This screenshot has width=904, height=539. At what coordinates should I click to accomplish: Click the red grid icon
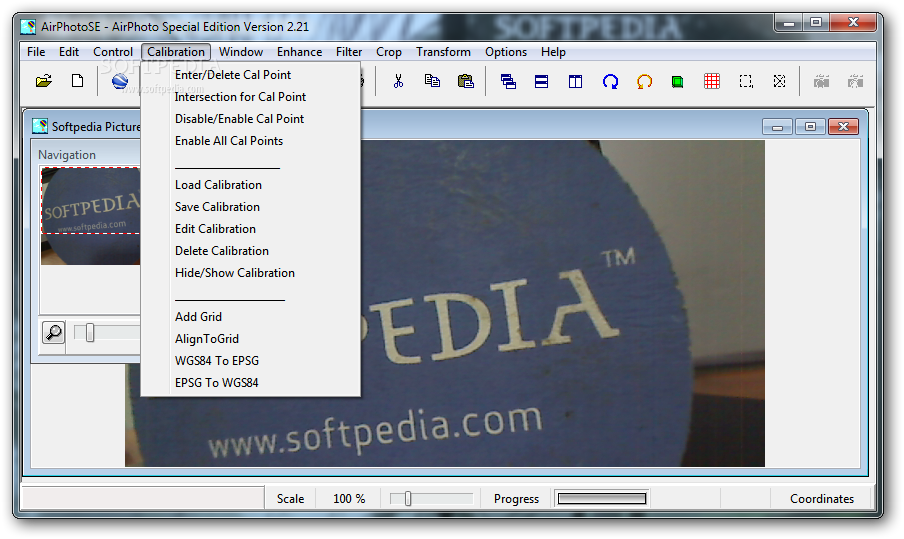coord(712,81)
